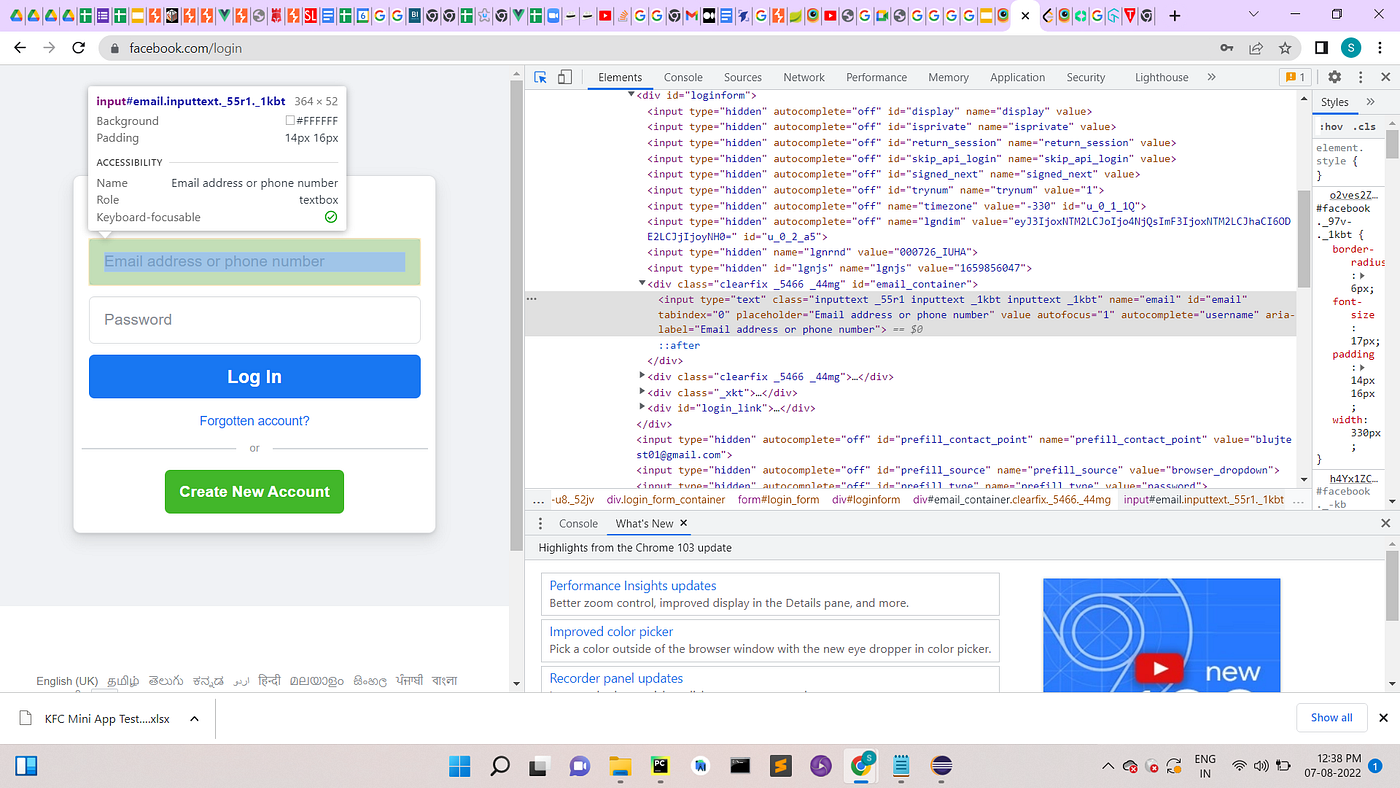Click the Forgotten account link
Image resolution: width=1400 pixels, height=788 pixels.
pos(254,420)
